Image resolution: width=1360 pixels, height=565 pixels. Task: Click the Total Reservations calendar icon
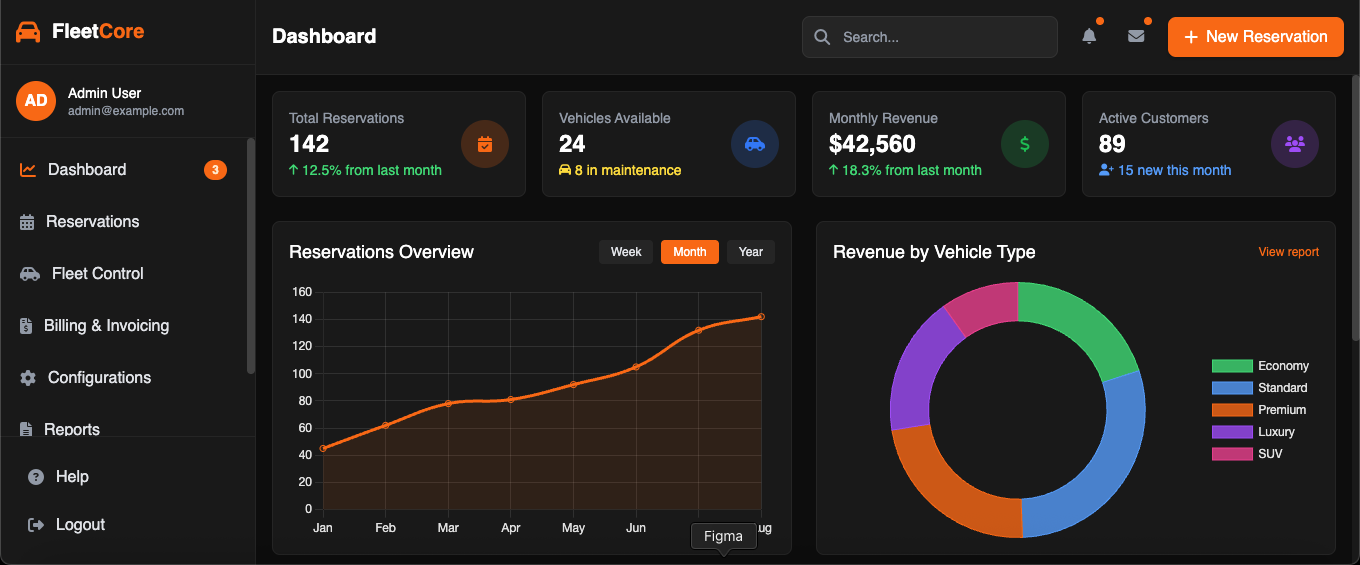coord(485,144)
